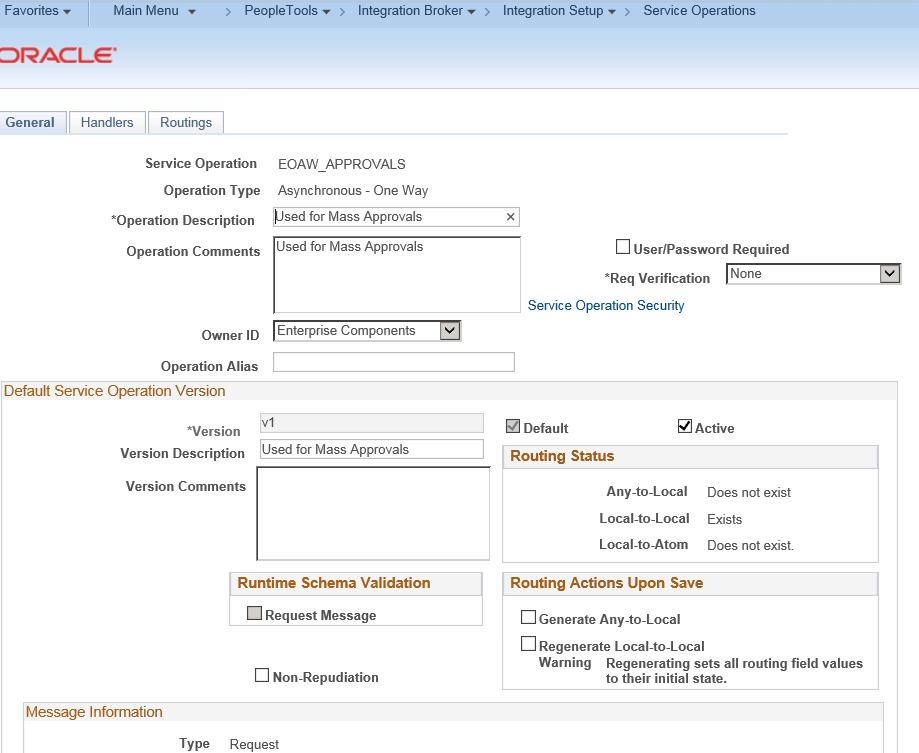Toggle the Active checkbox
919x753 pixels.
pos(685,426)
